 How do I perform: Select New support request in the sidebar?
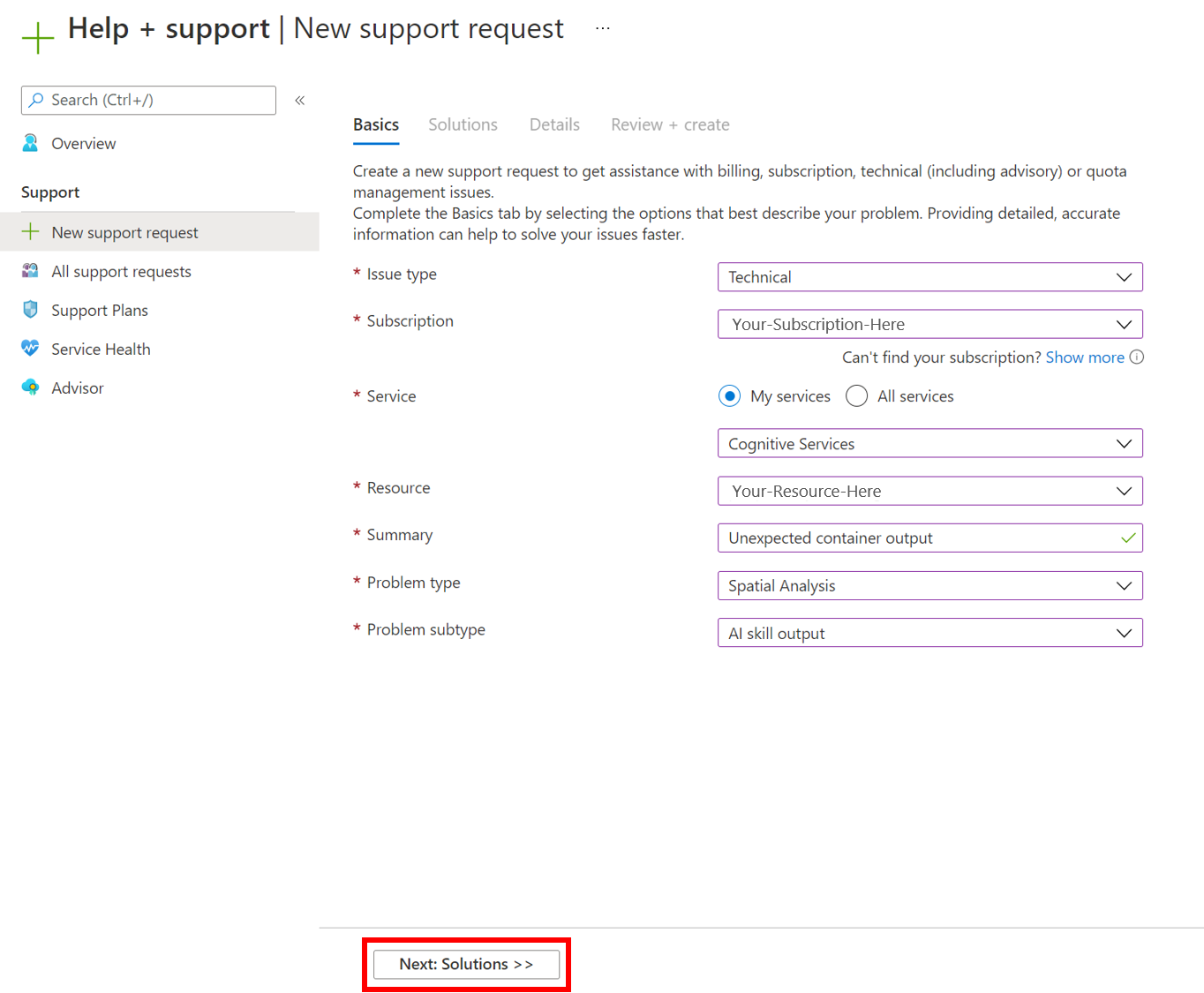click(x=160, y=232)
